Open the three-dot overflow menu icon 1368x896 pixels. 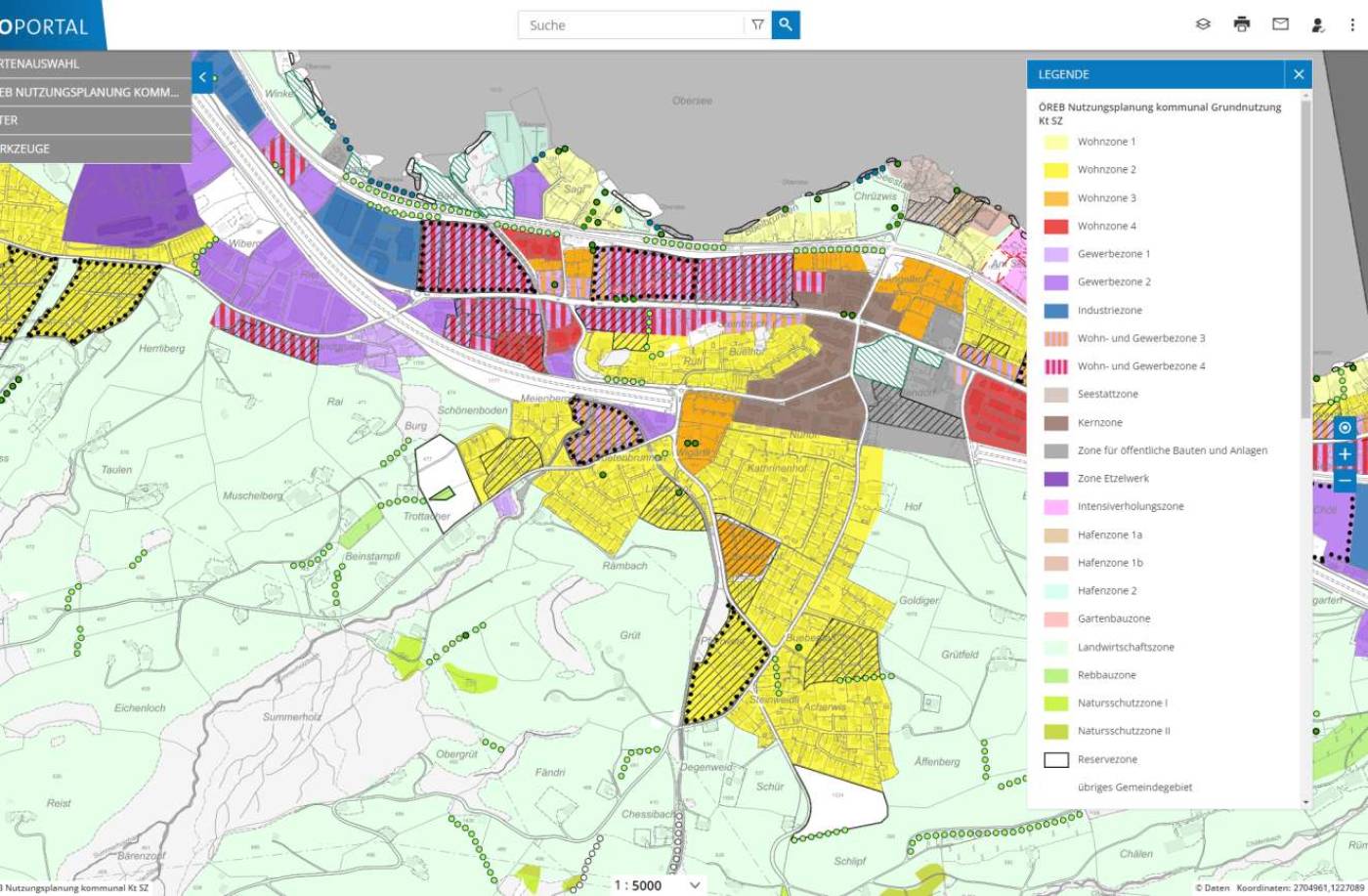click(x=1353, y=25)
